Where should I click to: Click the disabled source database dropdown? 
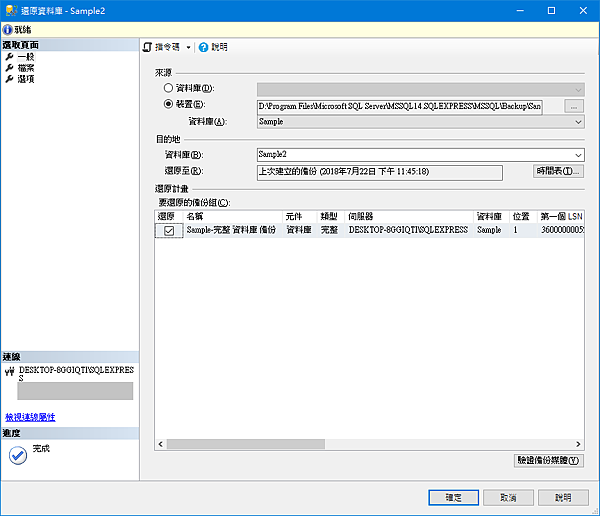click(421, 90)
